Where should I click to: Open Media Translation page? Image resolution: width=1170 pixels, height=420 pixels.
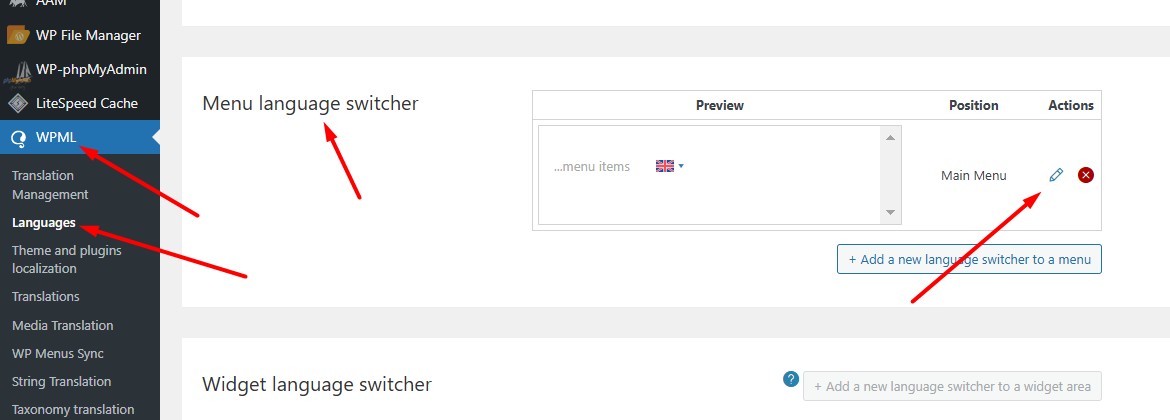tap(63, 325)
